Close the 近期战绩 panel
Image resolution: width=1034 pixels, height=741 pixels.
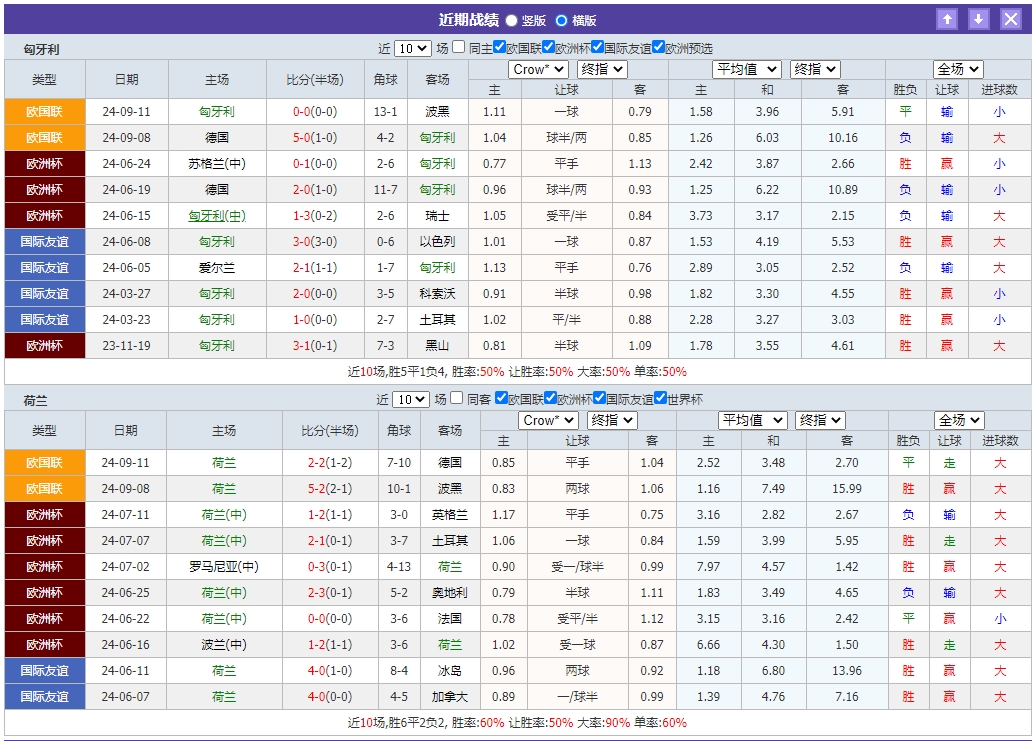coord(1008,18)
